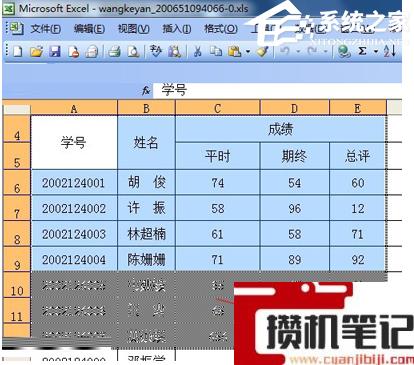Click the Copy icon
The width and height of the screenshot is (414, 365).
click(x=216, y=52)
